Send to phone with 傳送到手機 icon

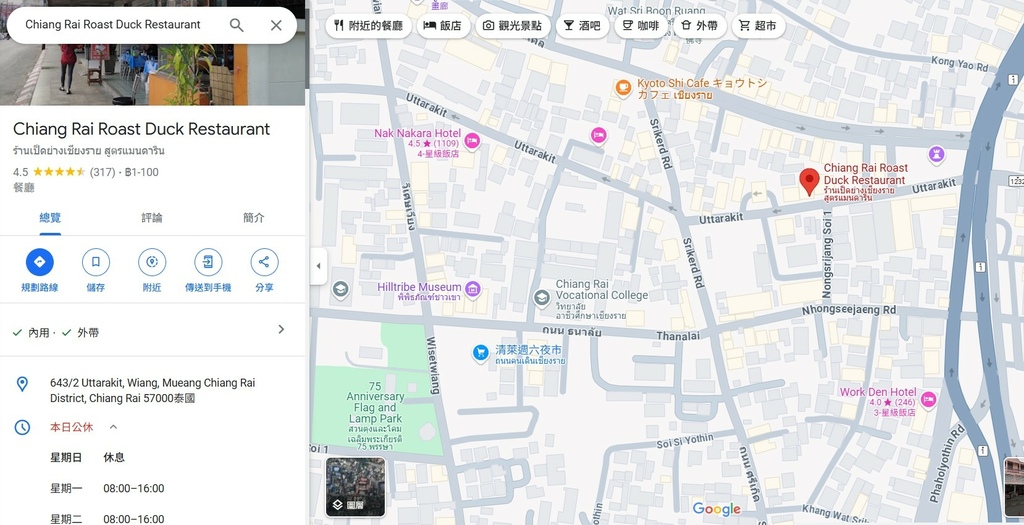(x=208, y=262)
